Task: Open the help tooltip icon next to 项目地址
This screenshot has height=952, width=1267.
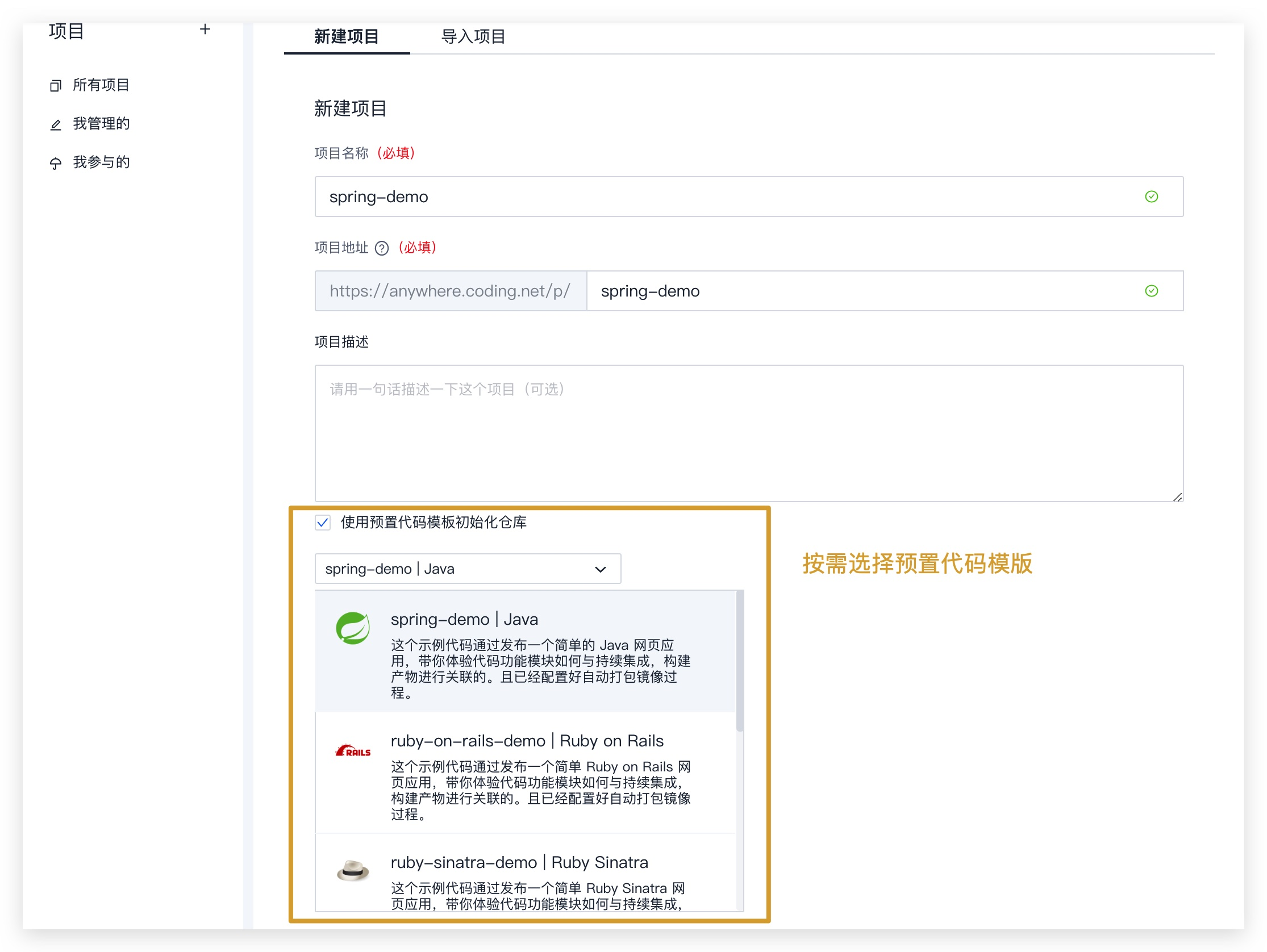Action: (381, 248)
